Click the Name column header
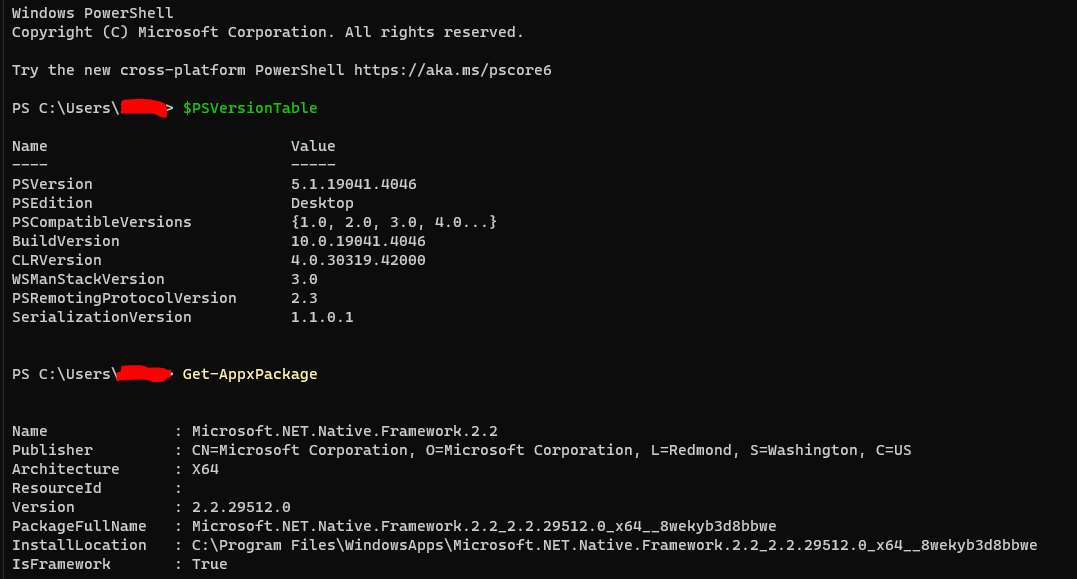The image size is (1077, 579). [29, 145]
